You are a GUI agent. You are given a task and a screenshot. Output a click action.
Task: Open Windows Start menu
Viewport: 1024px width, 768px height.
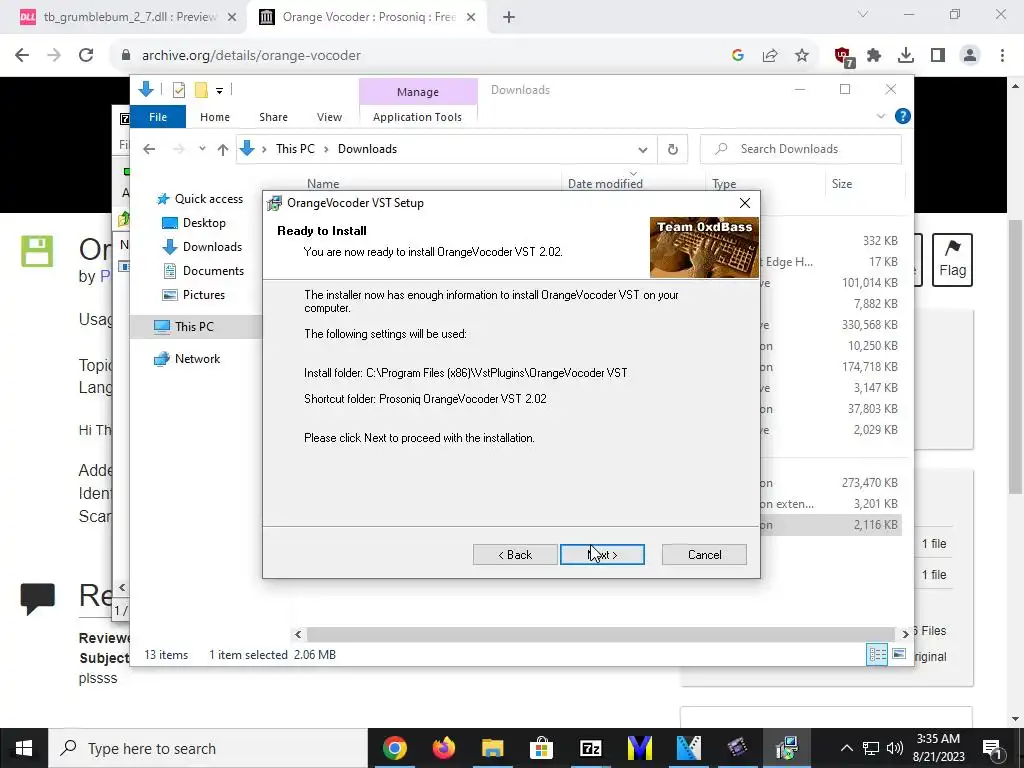pyautogui.click(x=24, y=748)
